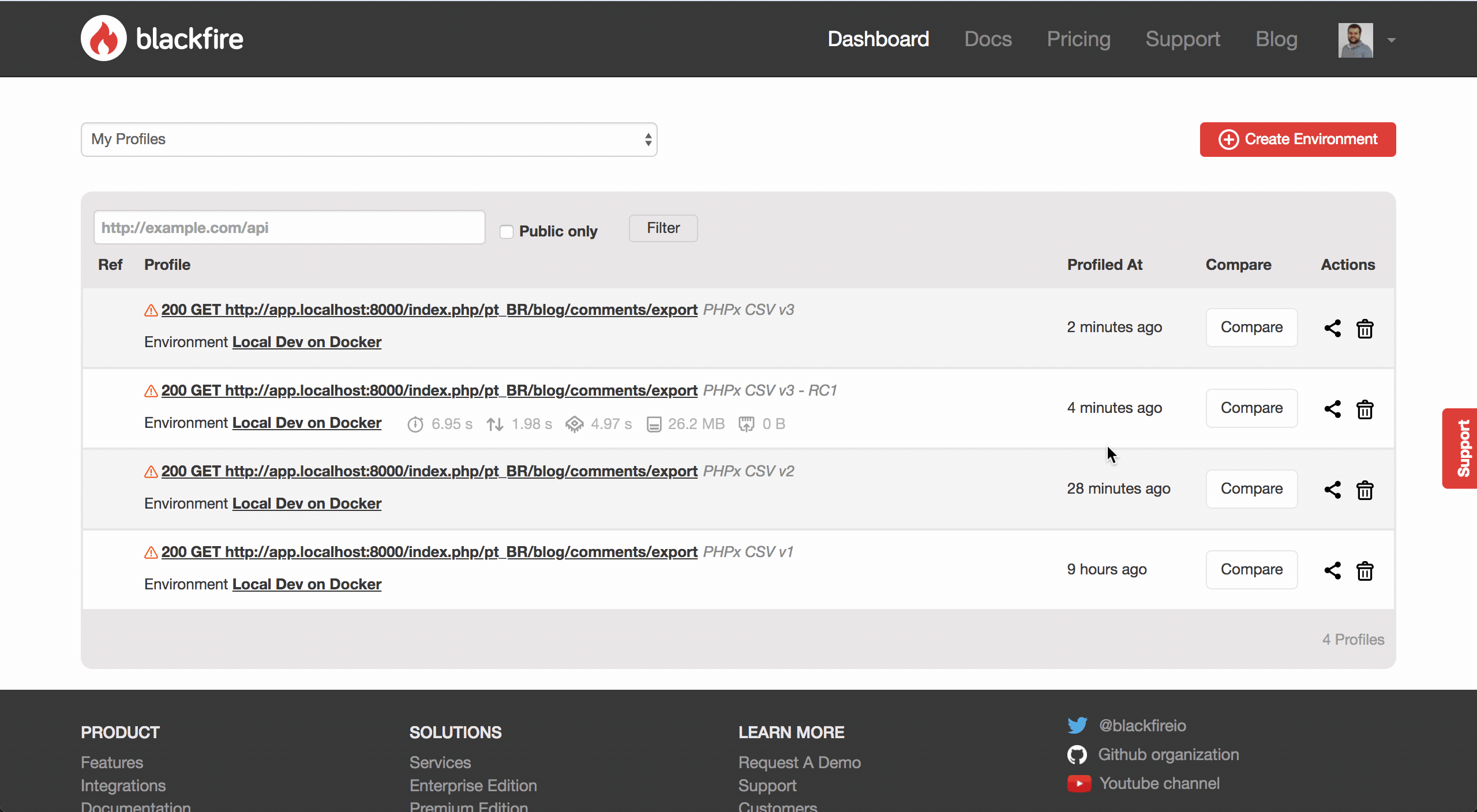Open the Pricing page in navigation
Viewport: 1477px width, 812px height.
click(x=1078, y=39)
